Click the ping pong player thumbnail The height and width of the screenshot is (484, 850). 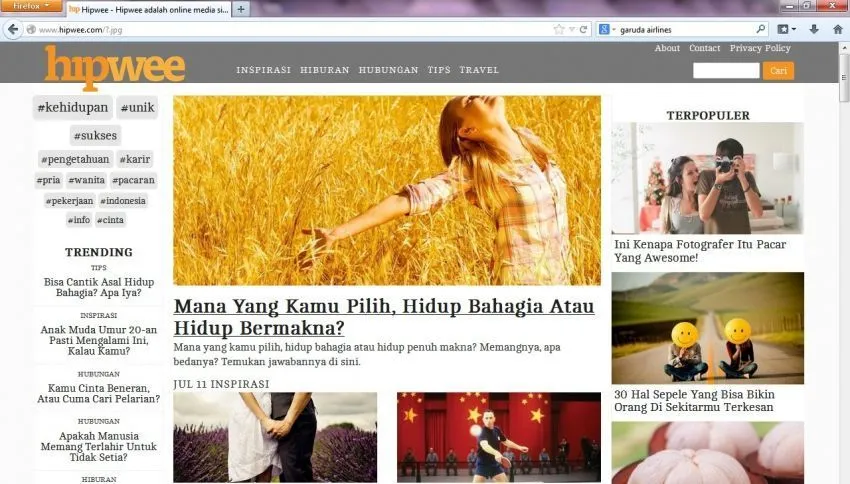pyautogui.click(x=499, y=437)
